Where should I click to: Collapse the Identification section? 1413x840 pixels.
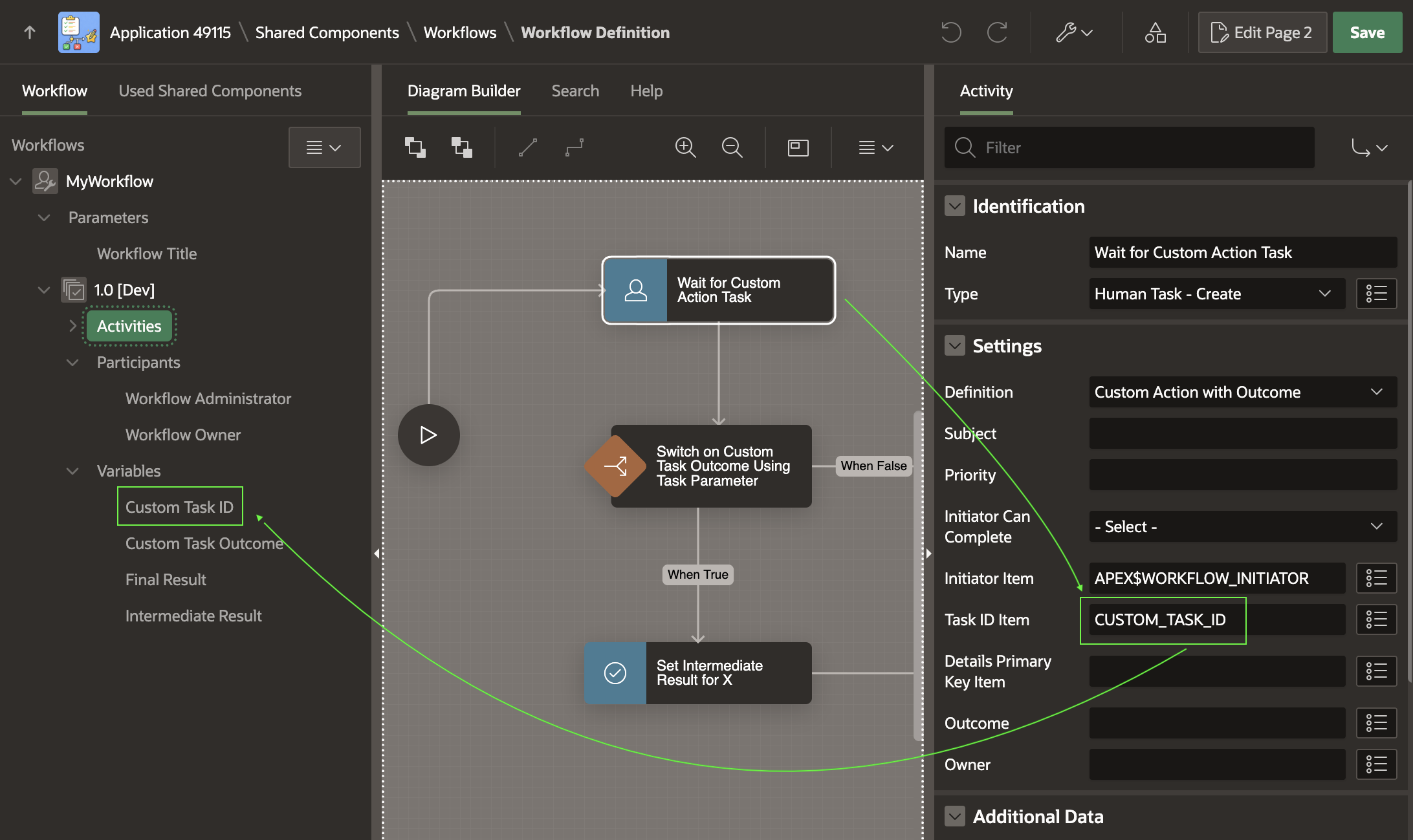tap(954, 206)
